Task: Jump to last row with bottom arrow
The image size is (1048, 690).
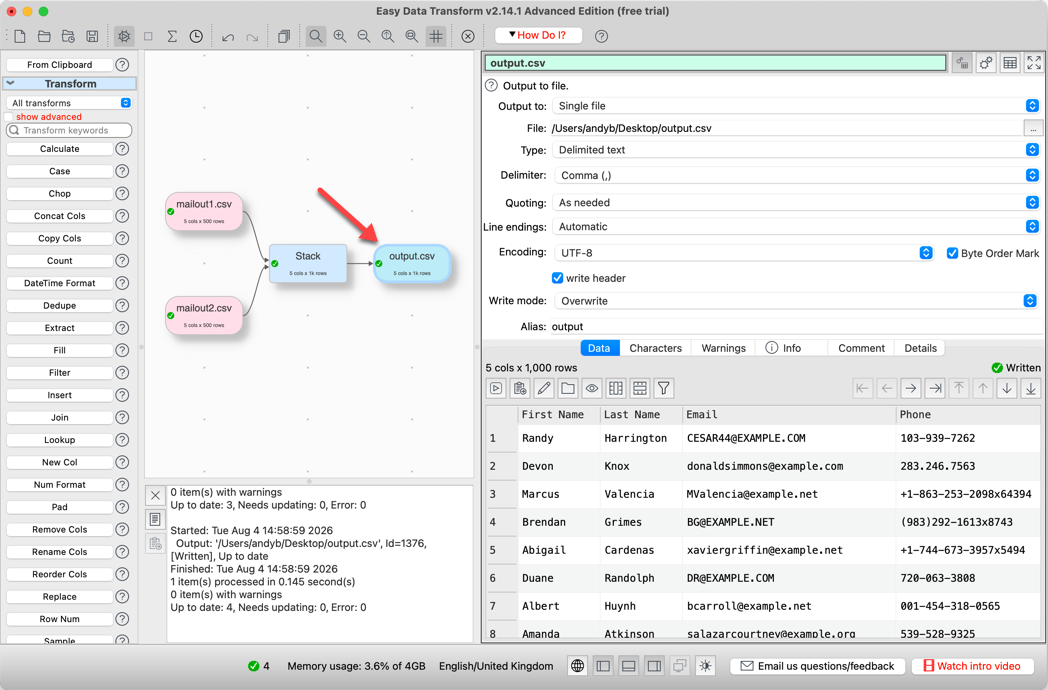Action: [1031, 388]
